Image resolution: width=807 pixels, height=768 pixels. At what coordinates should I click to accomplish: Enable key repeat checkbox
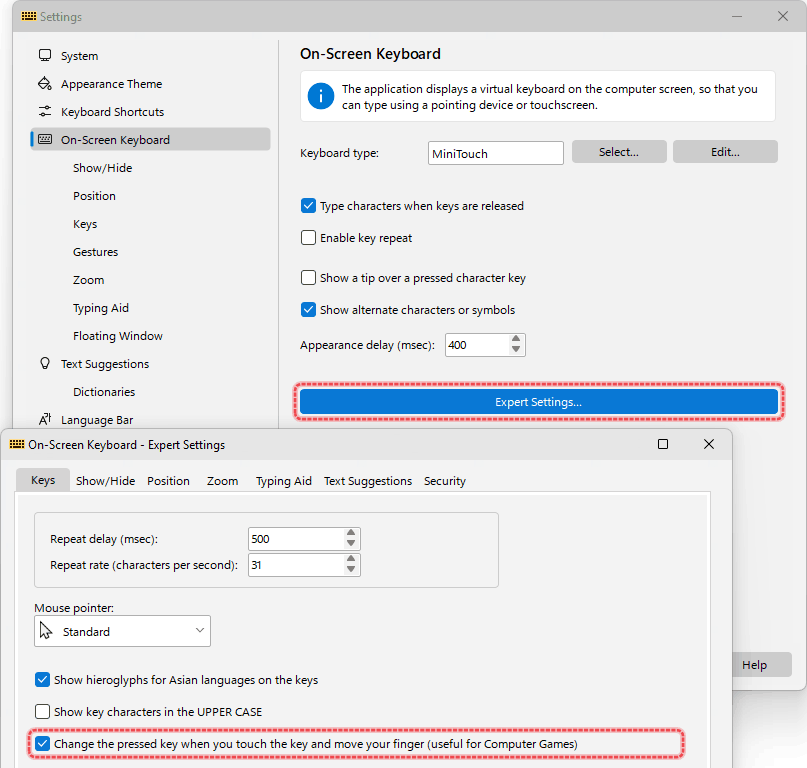point(308,238)
